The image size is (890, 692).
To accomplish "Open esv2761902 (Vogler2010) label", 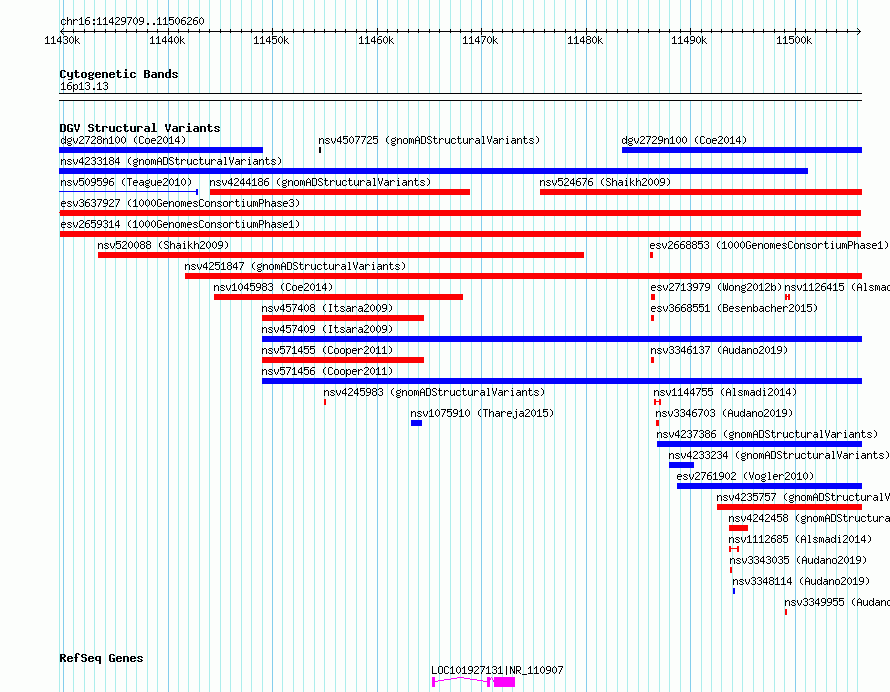I will 745,476.
